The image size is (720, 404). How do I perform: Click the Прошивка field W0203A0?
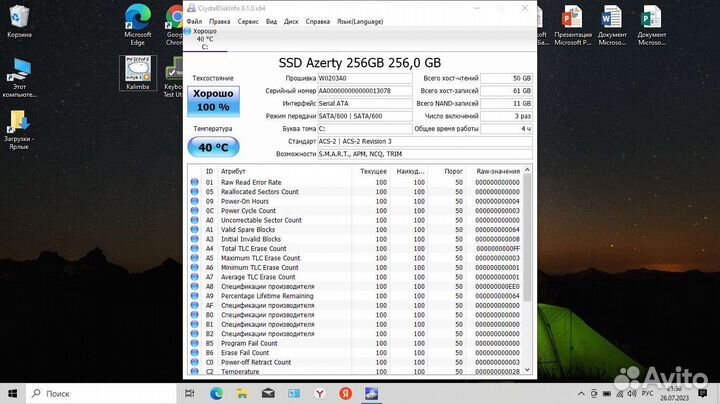365,78
